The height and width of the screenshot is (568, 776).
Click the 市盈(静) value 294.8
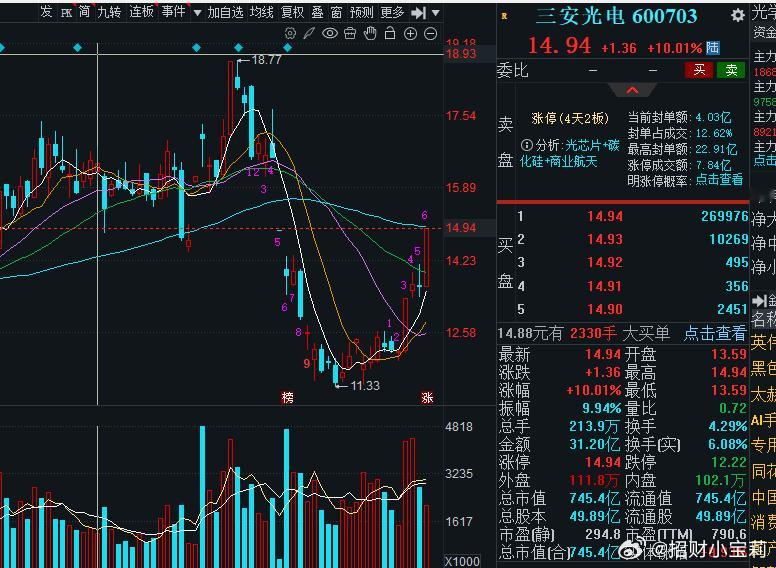604,535
